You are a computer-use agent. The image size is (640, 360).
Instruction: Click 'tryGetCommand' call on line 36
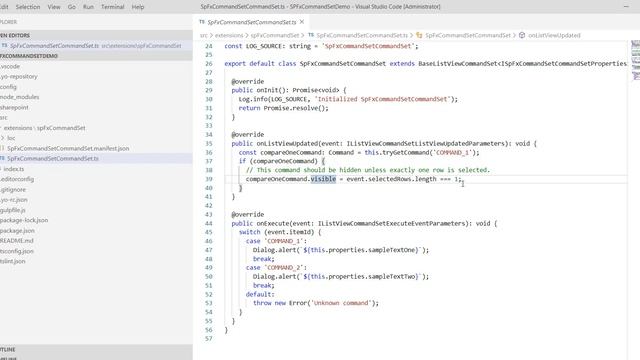(406, 153)
